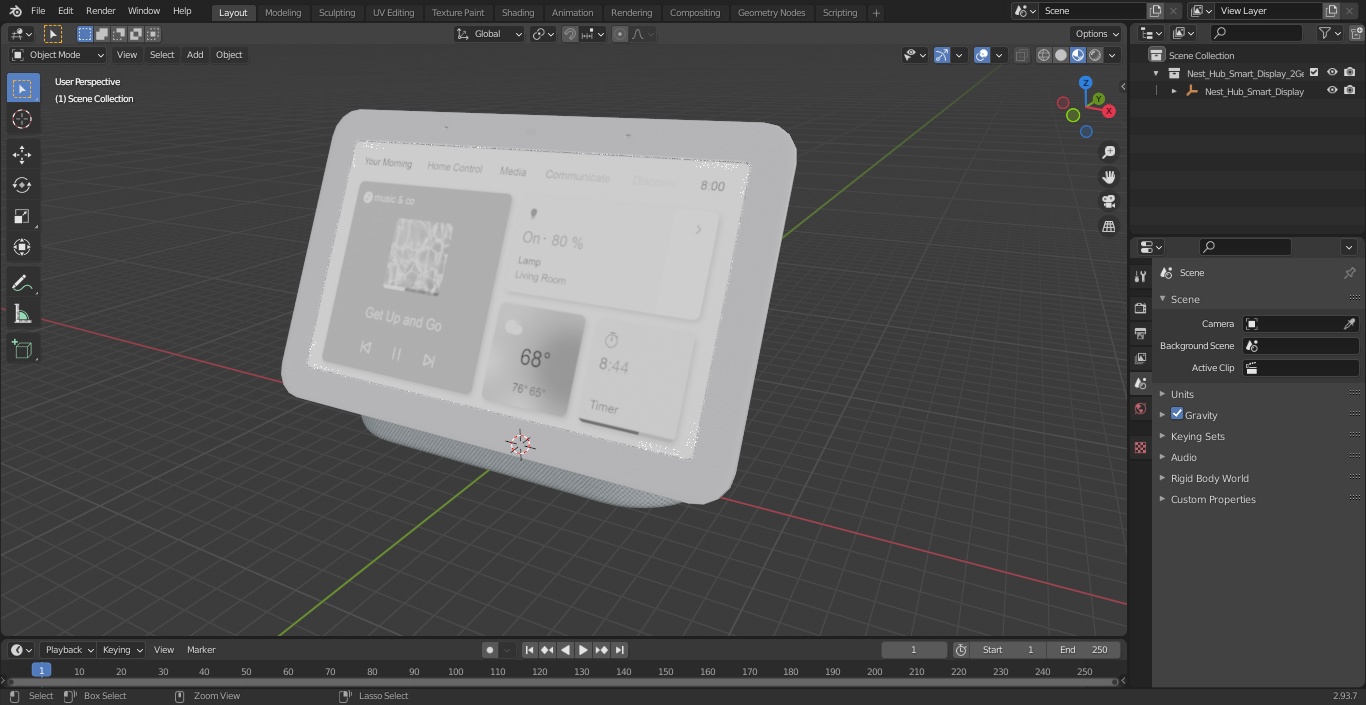Viewport: 1366px width, 705px height.
Task: Open Playback dropdown in timeline
Action: coord(69,650)
